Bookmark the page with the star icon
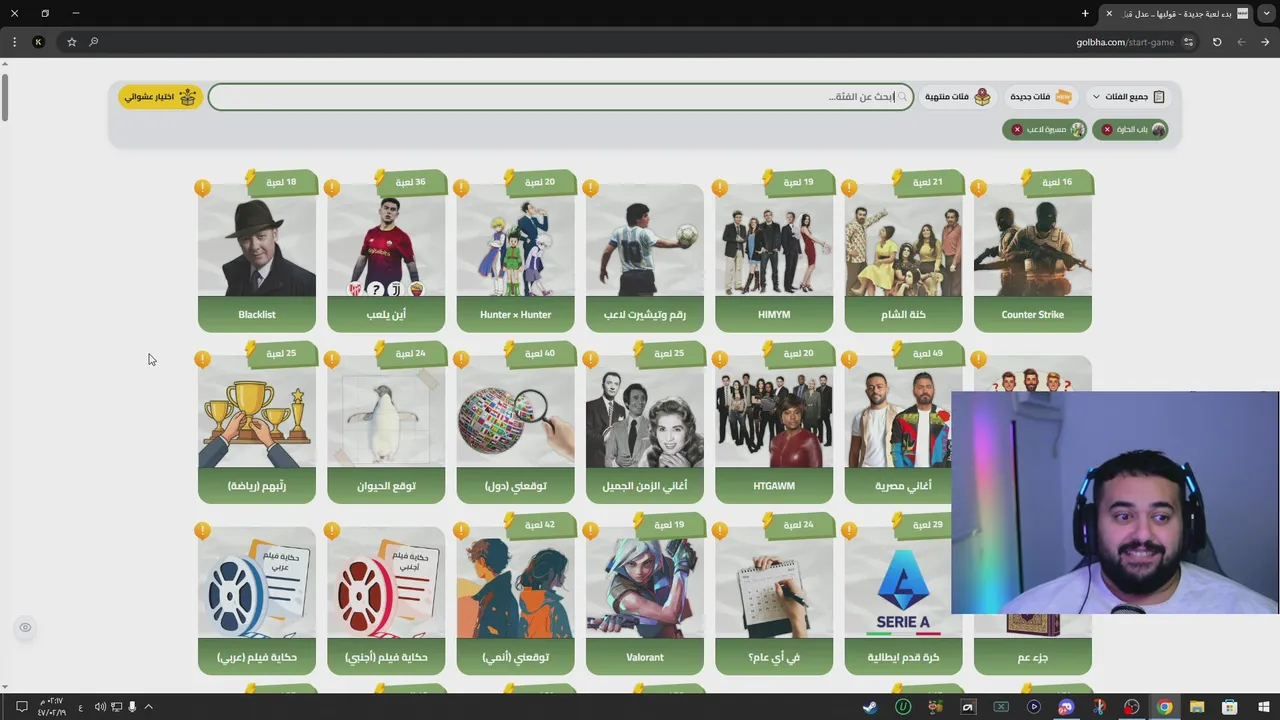 [71, 42]
